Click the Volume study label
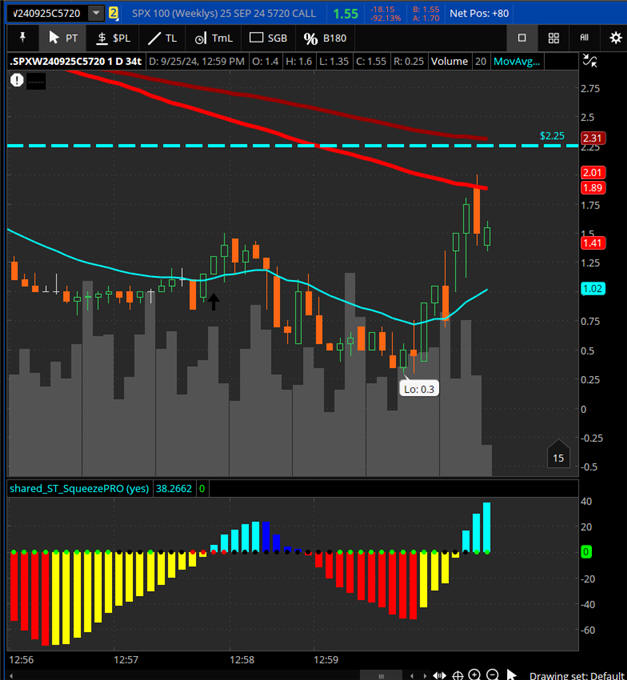627x680 pixels. tap(449, 62)
